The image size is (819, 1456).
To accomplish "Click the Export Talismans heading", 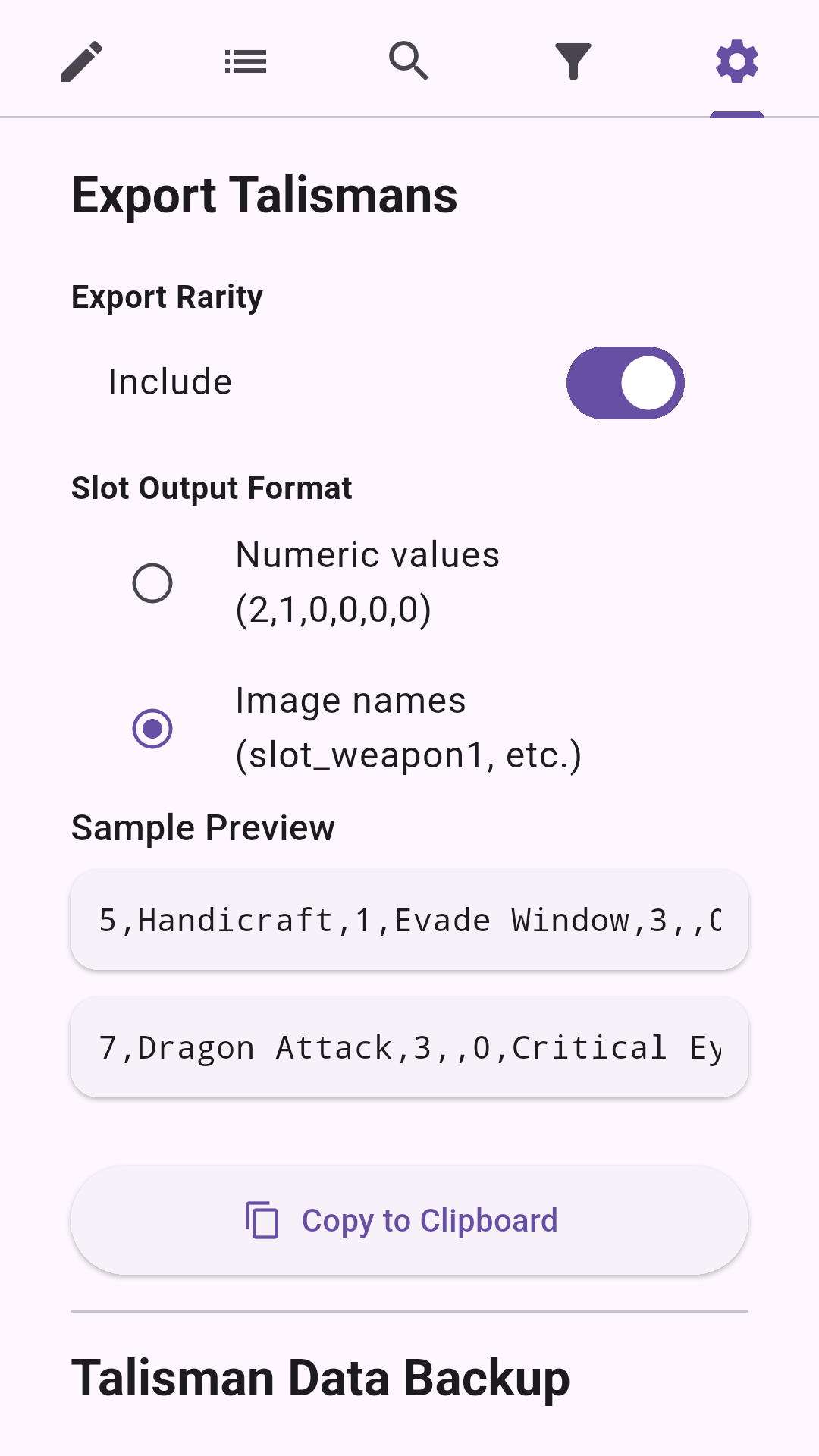I will [x=264, y=195].
